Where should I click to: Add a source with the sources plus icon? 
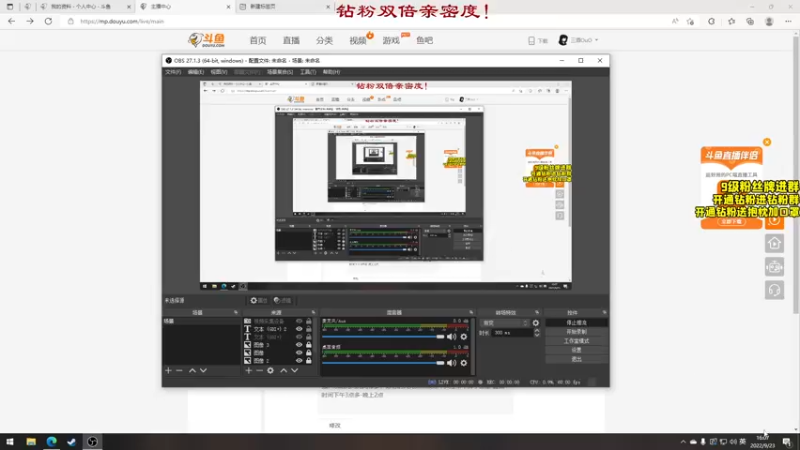[248, 370]
